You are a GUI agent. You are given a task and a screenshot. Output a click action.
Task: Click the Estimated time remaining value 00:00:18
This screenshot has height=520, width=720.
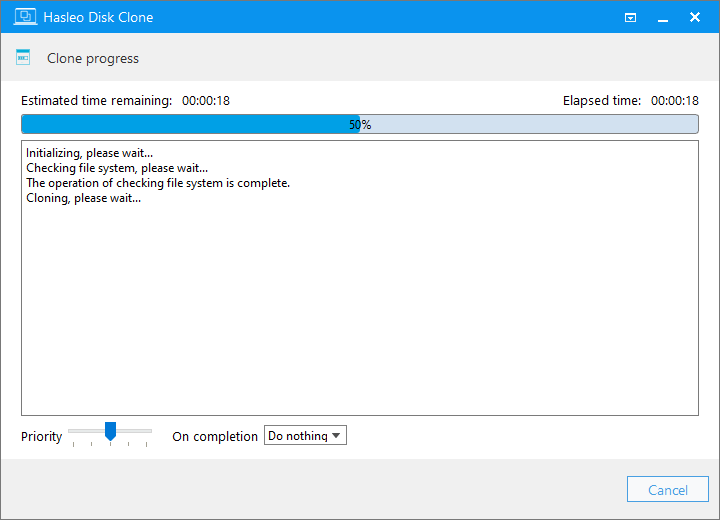(x=206, y=101)
